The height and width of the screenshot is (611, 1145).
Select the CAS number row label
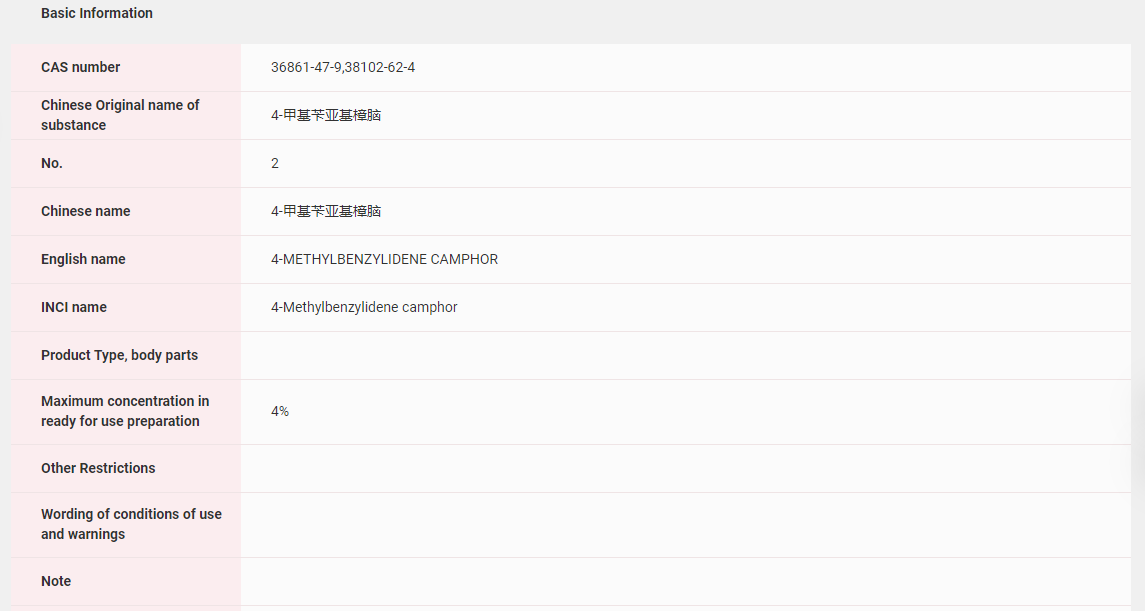80,67
